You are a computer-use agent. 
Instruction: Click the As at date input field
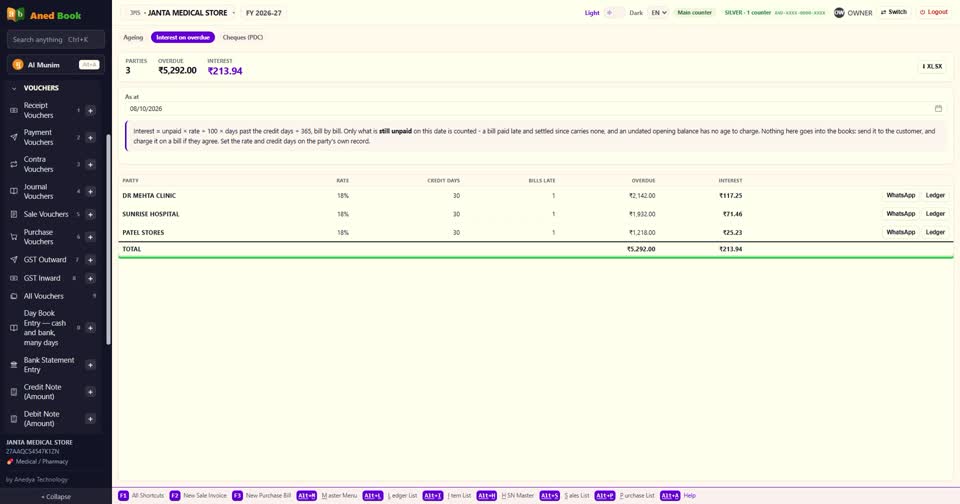tap(534, 108)
